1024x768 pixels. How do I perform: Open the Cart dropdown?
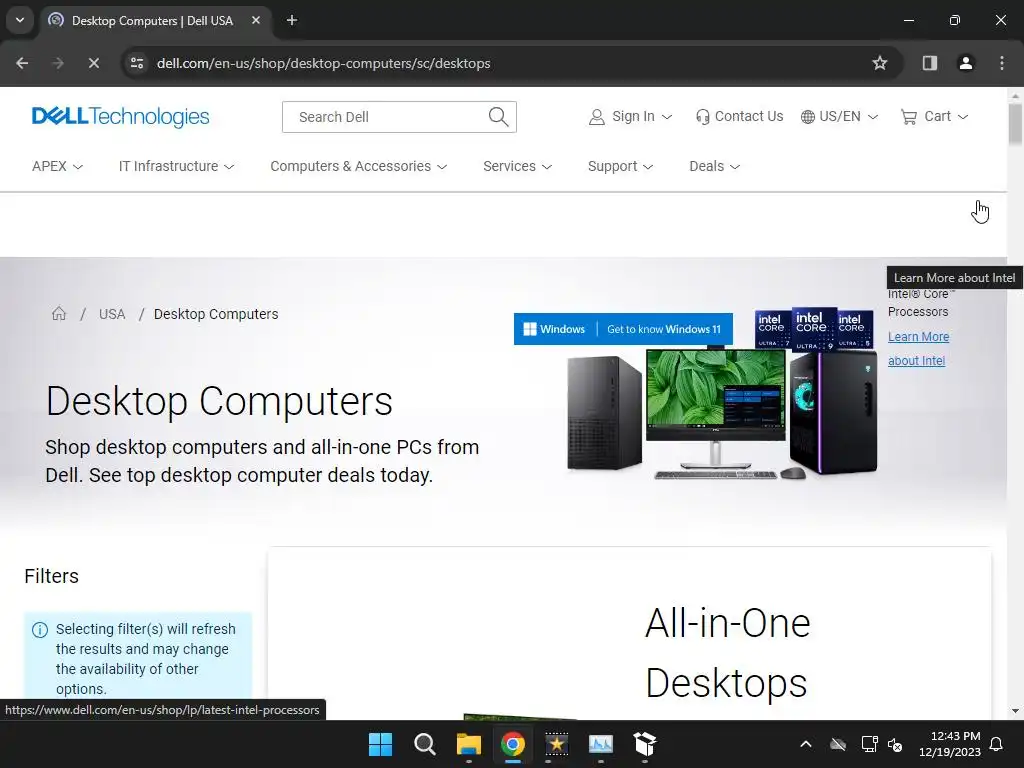tap(934, 116)
